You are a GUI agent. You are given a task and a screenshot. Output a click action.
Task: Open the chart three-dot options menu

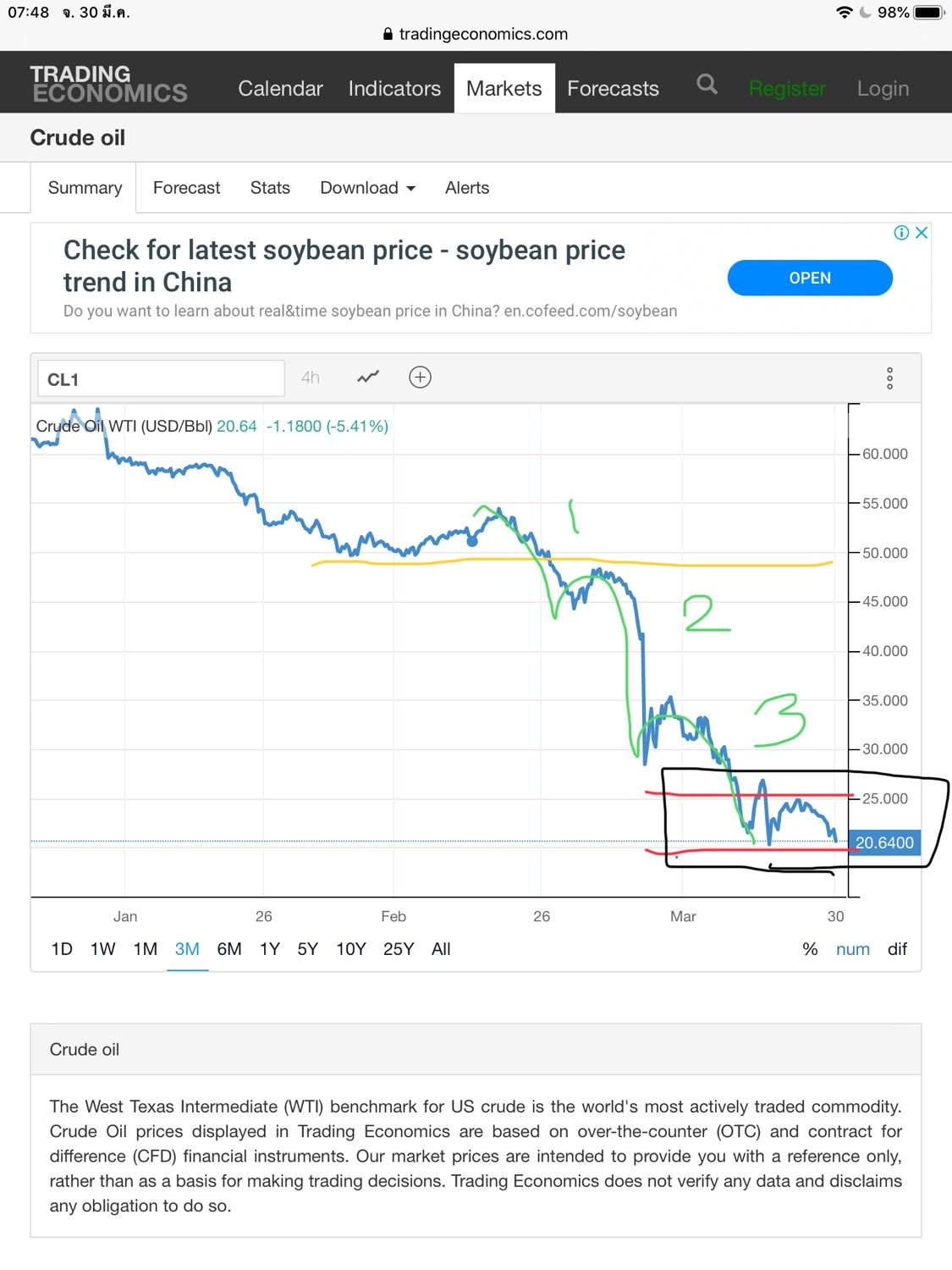[x=889, y=378]
